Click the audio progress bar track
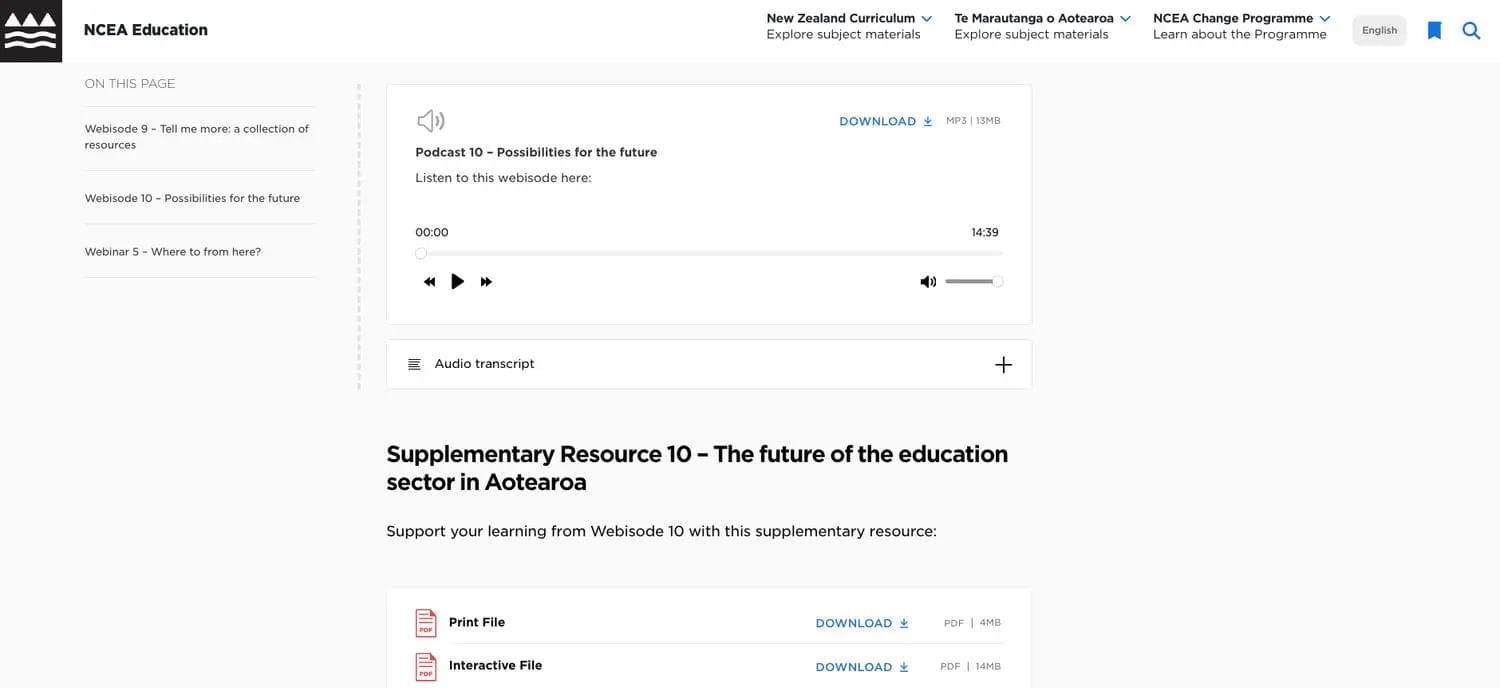The image size is (1500, 688). 710,254
